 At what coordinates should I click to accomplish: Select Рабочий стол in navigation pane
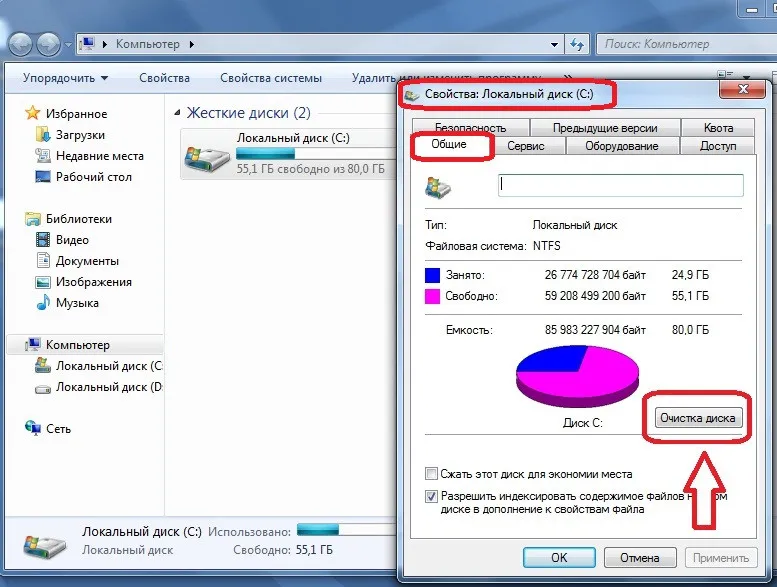93,177
